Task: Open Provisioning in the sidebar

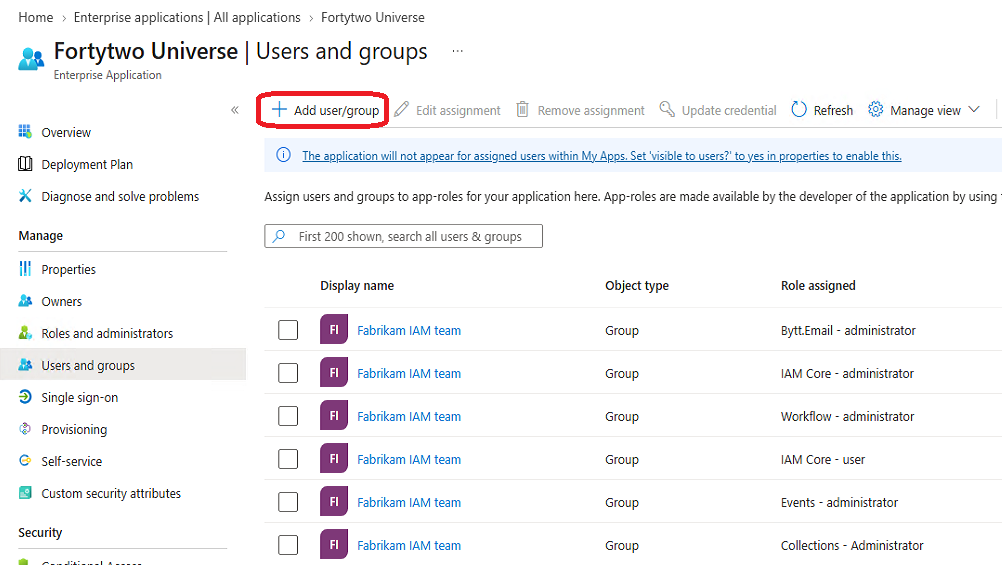Action: [74, 429]
